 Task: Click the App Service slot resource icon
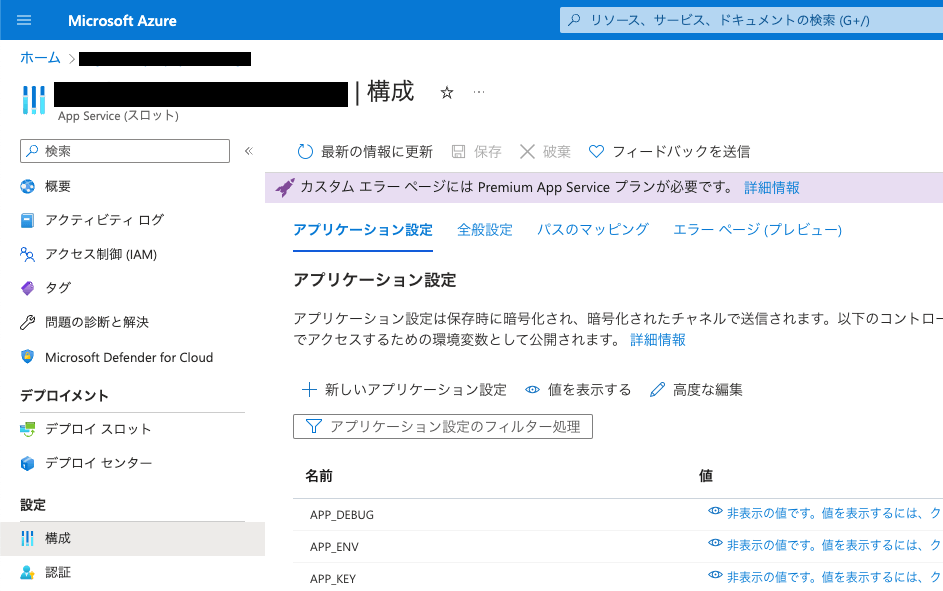pyautogui.click(x=34, y=100)
